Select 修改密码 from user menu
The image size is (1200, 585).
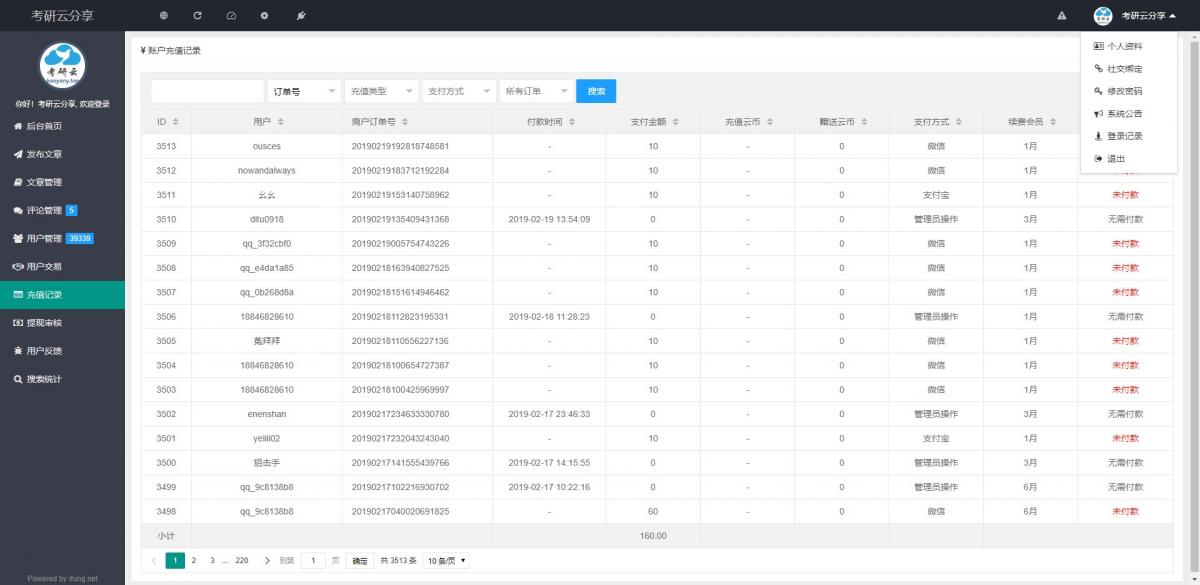point(1128,91)
